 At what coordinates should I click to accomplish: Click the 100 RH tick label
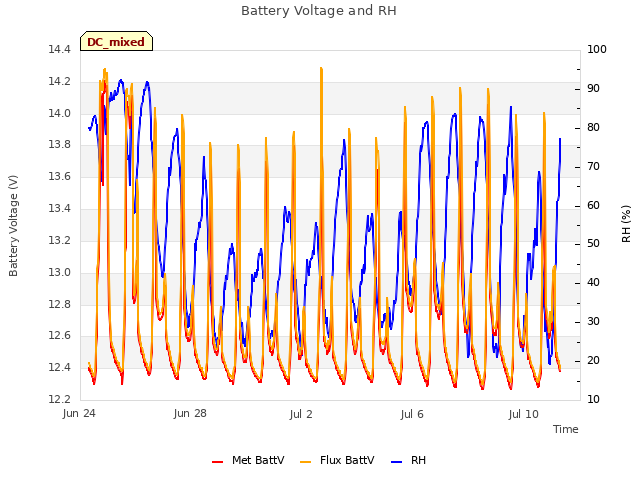click(x=597, y=49)
